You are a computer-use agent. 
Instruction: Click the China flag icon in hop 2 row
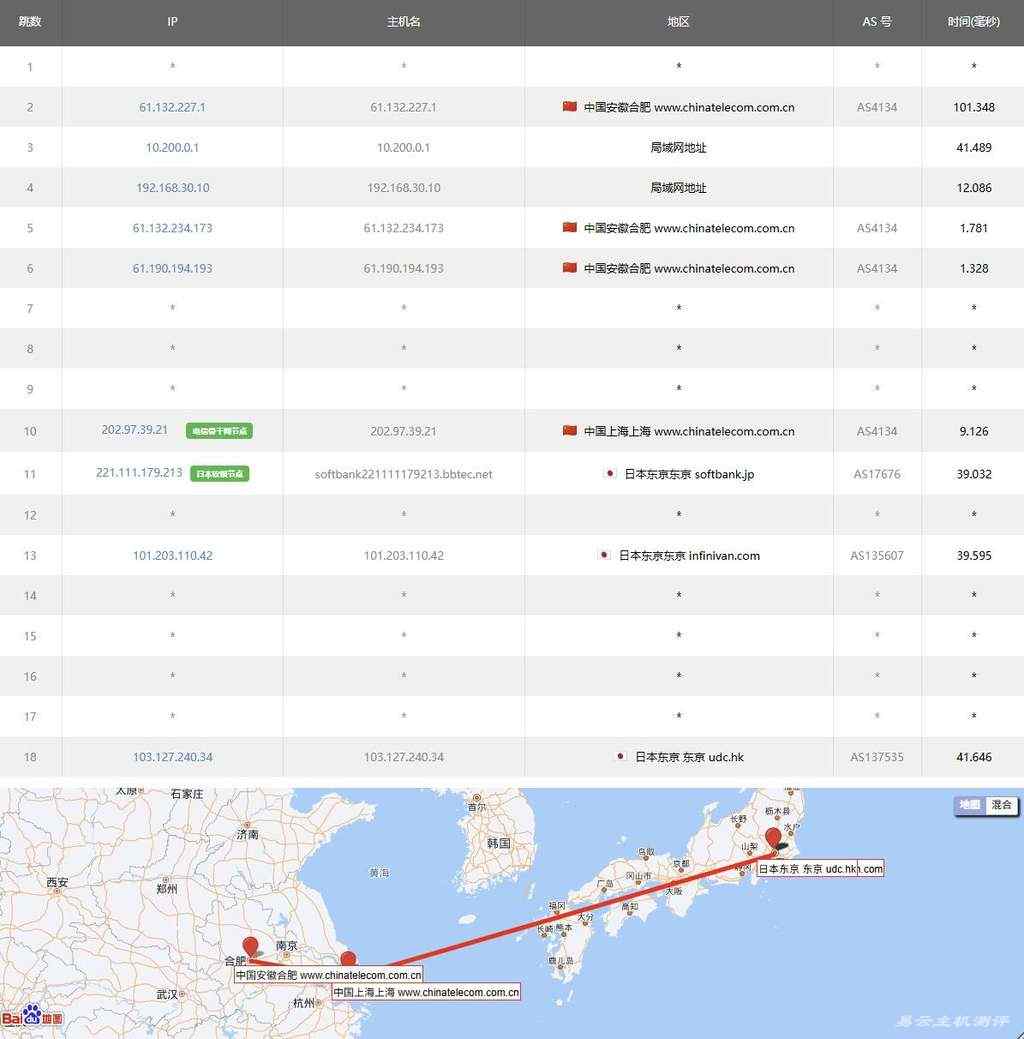[x=569, y=106]
